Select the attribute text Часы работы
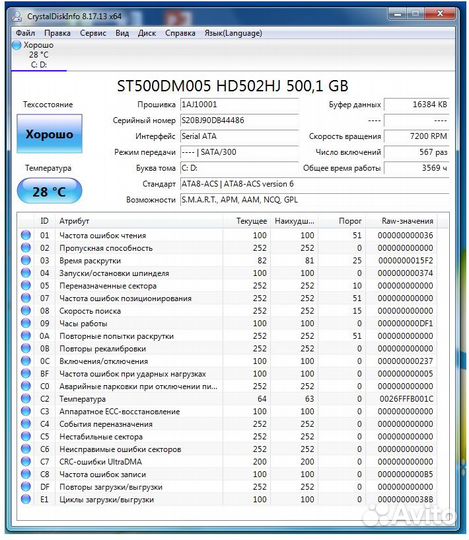 coord(83,323)
